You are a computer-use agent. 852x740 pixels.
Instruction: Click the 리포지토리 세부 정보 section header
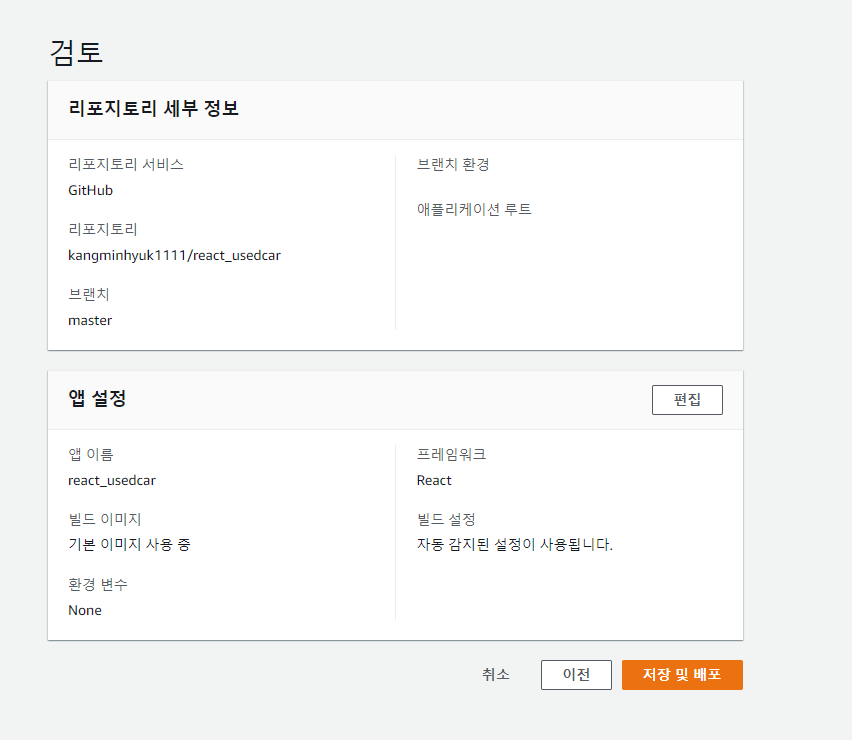click(x=154, y=108)
